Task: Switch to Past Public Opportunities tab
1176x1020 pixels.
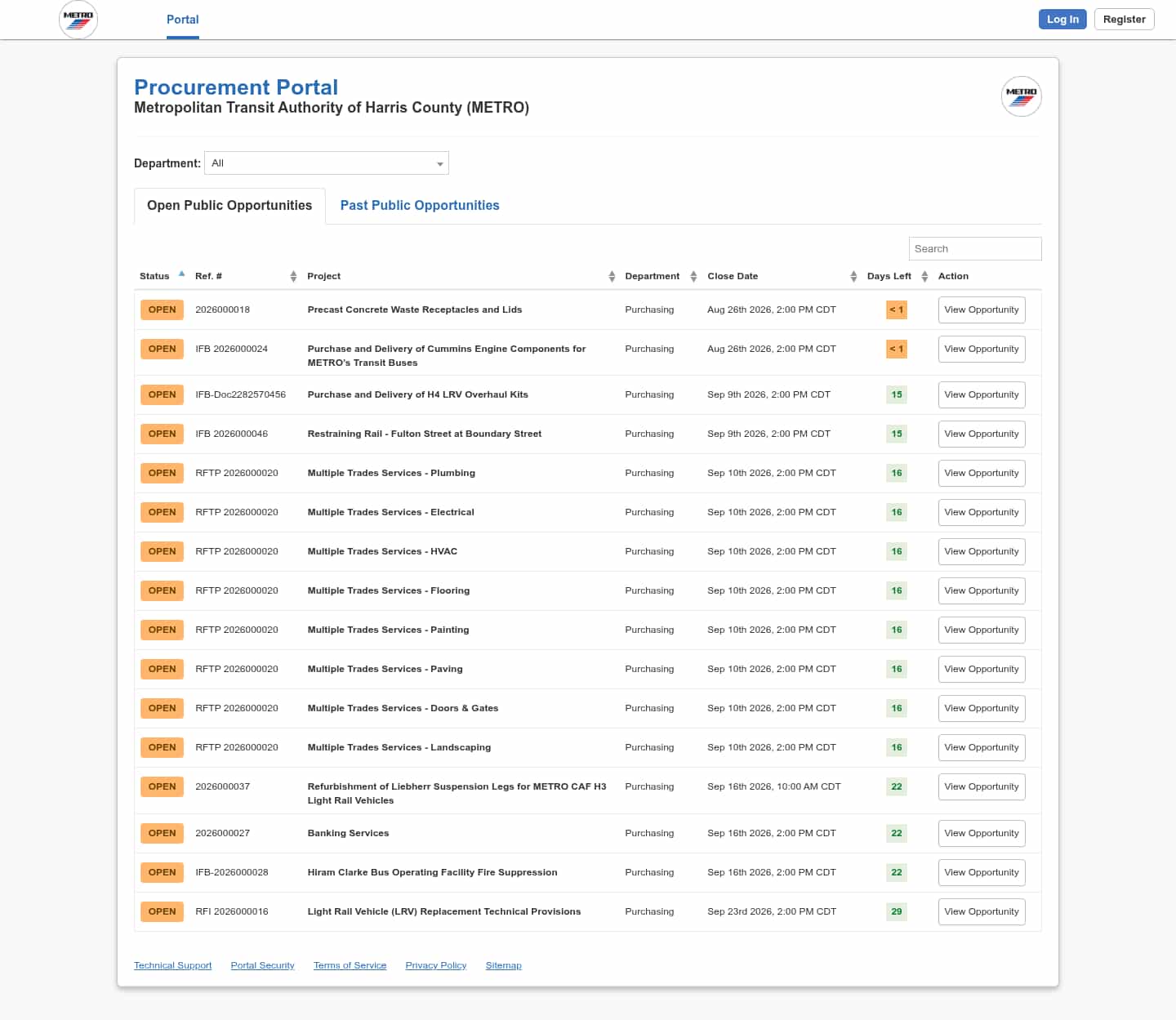Action: point(420,206)
